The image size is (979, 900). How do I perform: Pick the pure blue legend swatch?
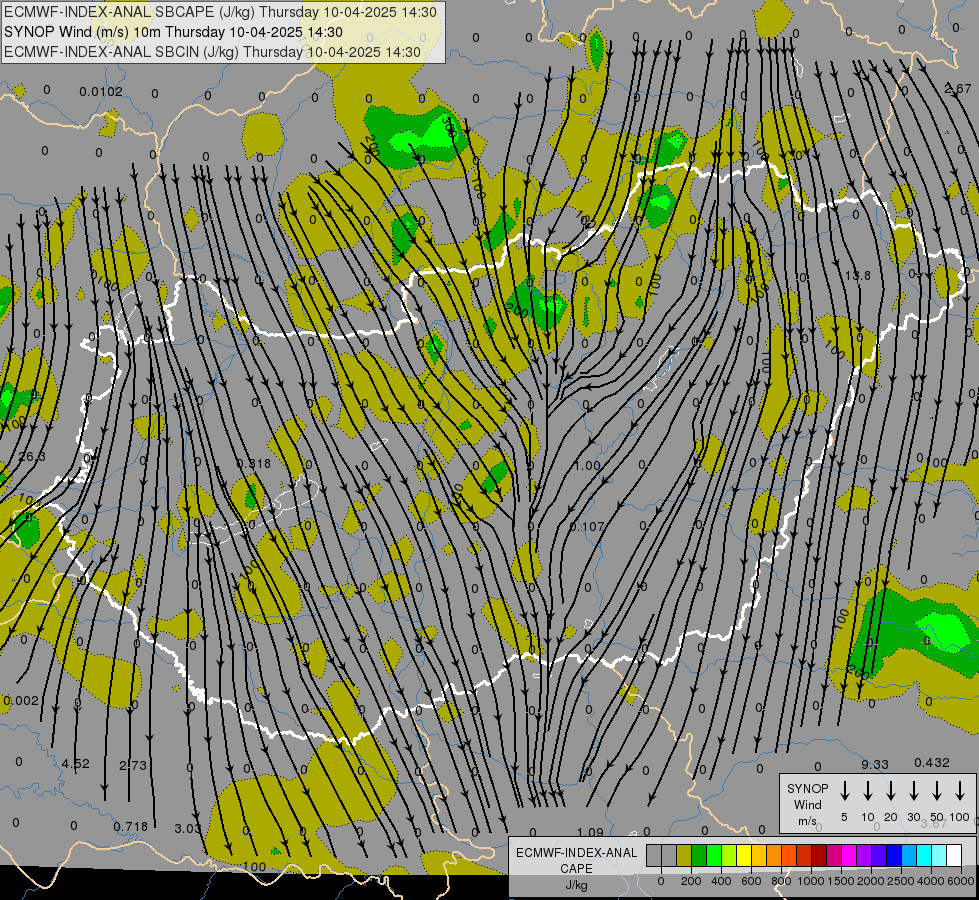coord(893,855)
